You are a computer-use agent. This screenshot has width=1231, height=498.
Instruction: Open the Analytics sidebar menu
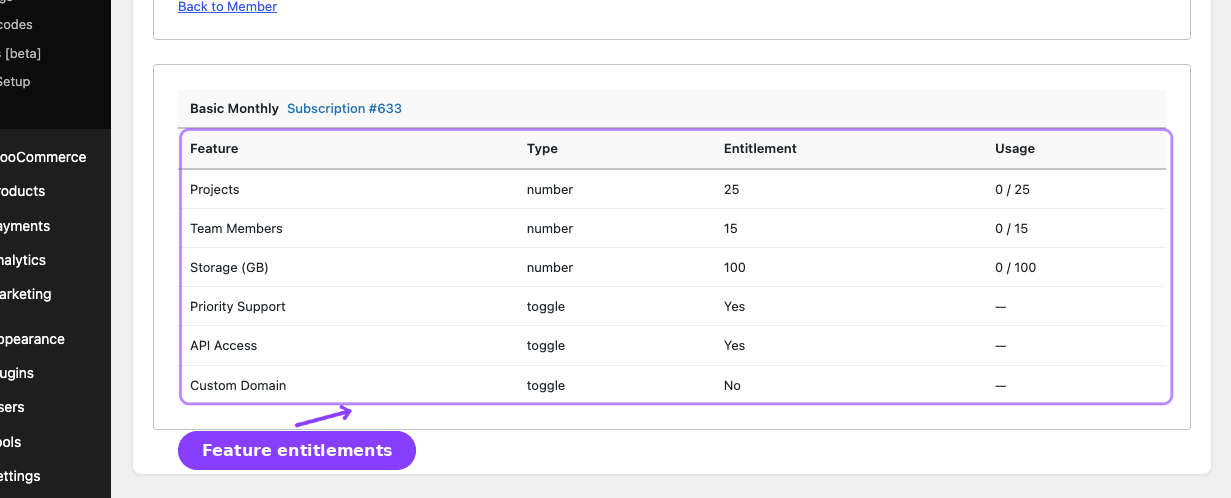[23, 260]
